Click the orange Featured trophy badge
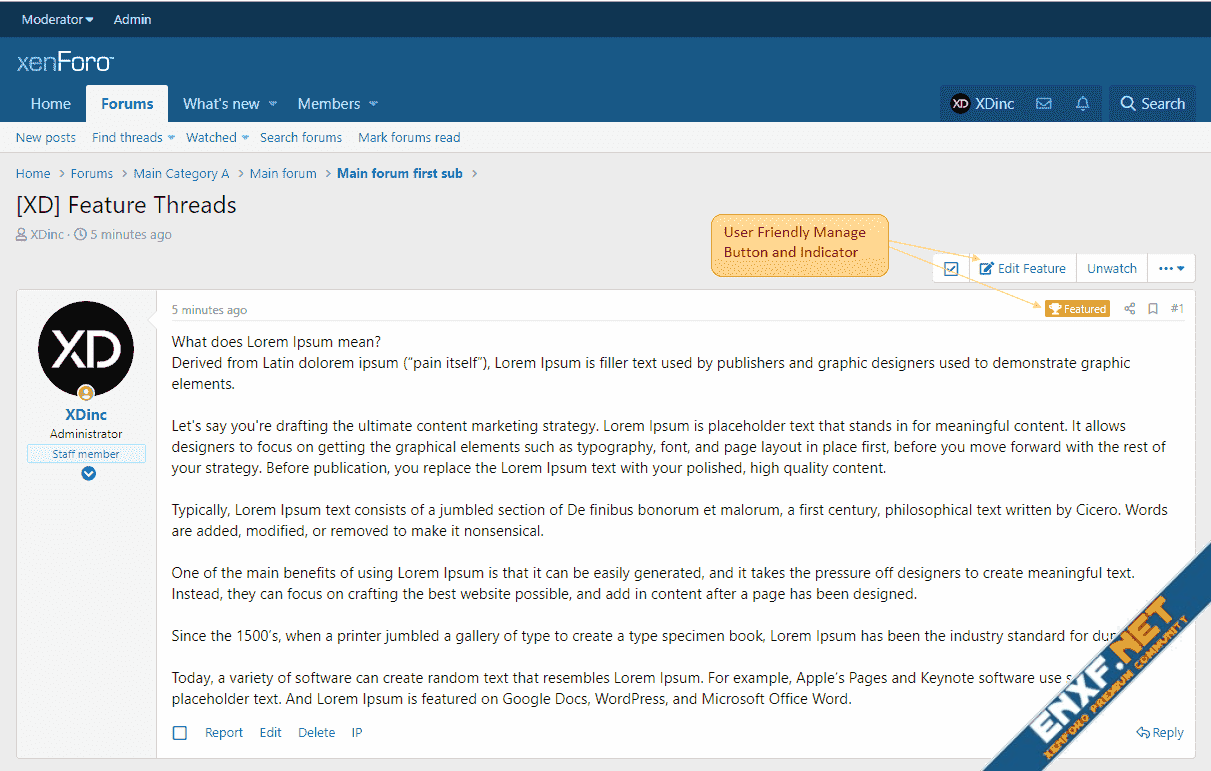This screenshot has height=771, width=1211. pyautogui.click(x=1077, y=309)
